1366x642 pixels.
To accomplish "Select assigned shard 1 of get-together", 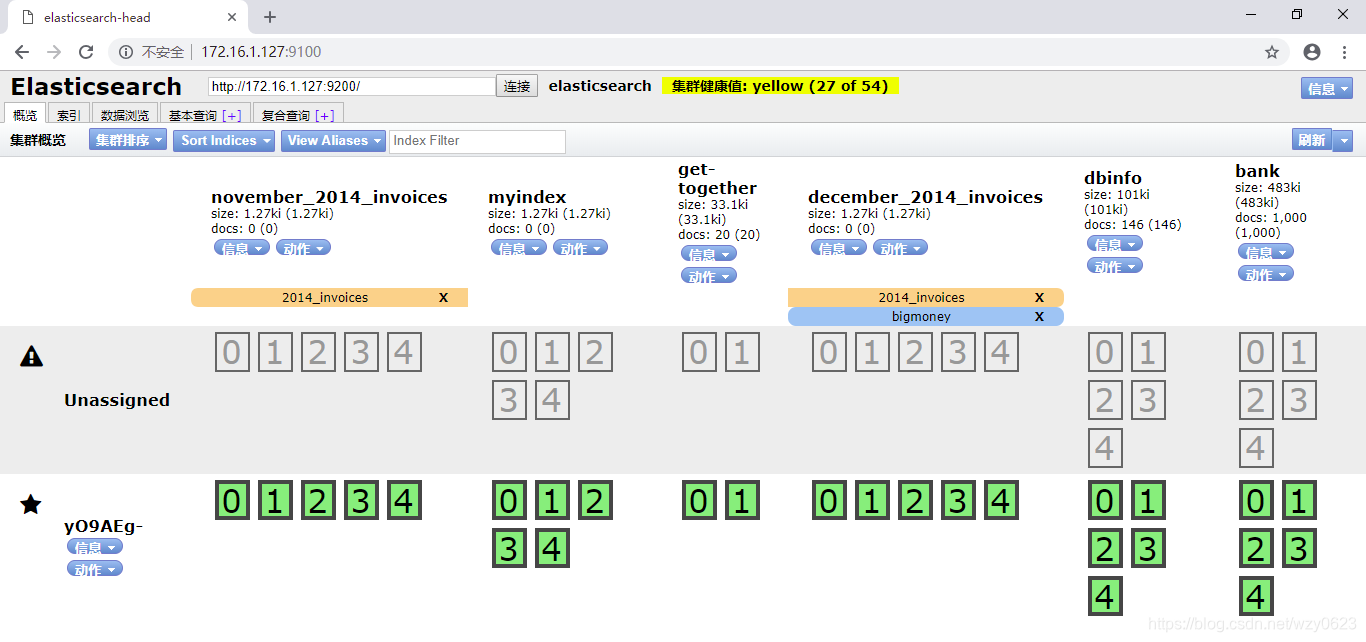I will 742,500.
